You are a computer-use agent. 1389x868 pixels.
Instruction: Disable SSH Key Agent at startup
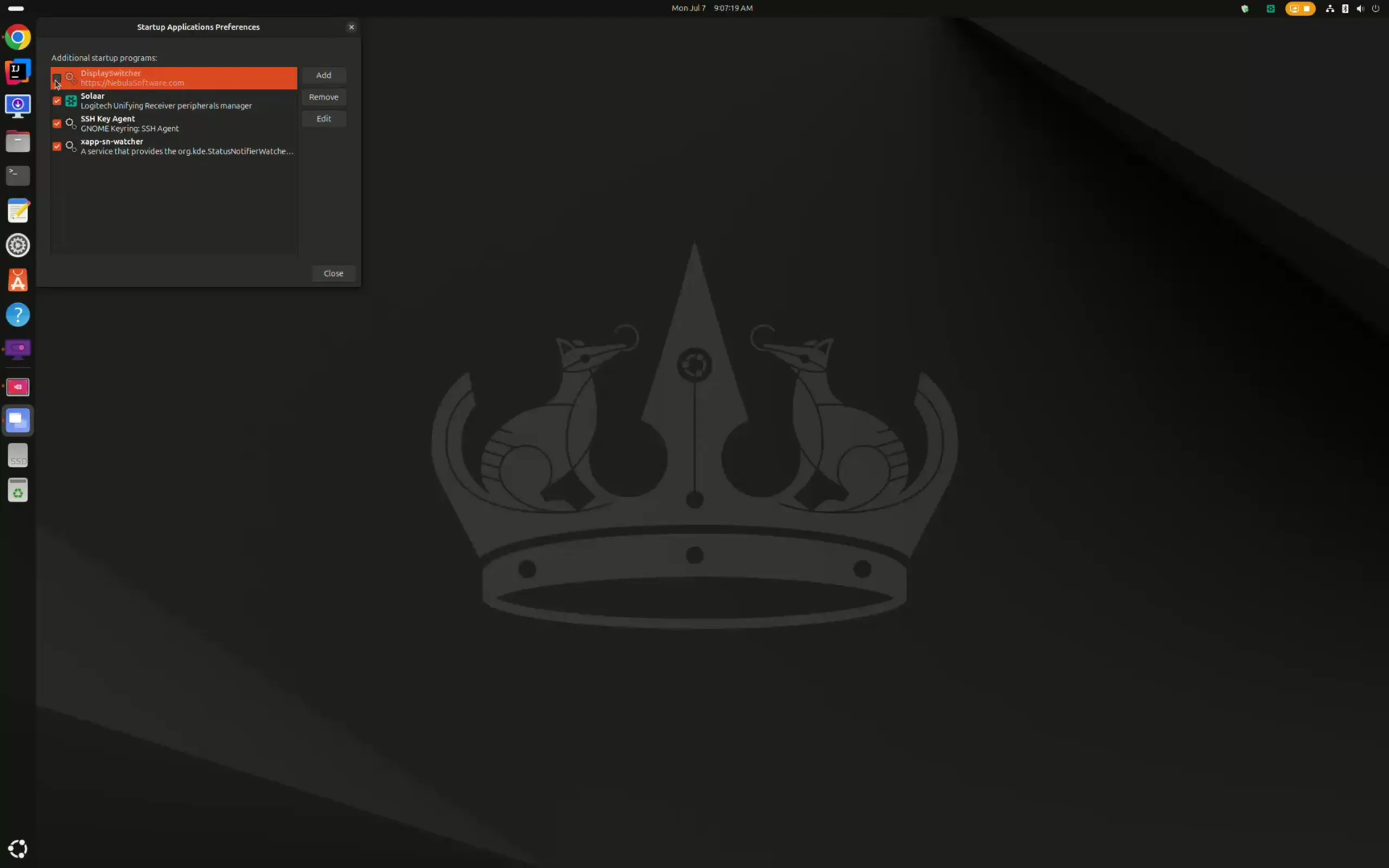[x=57, y=124]
